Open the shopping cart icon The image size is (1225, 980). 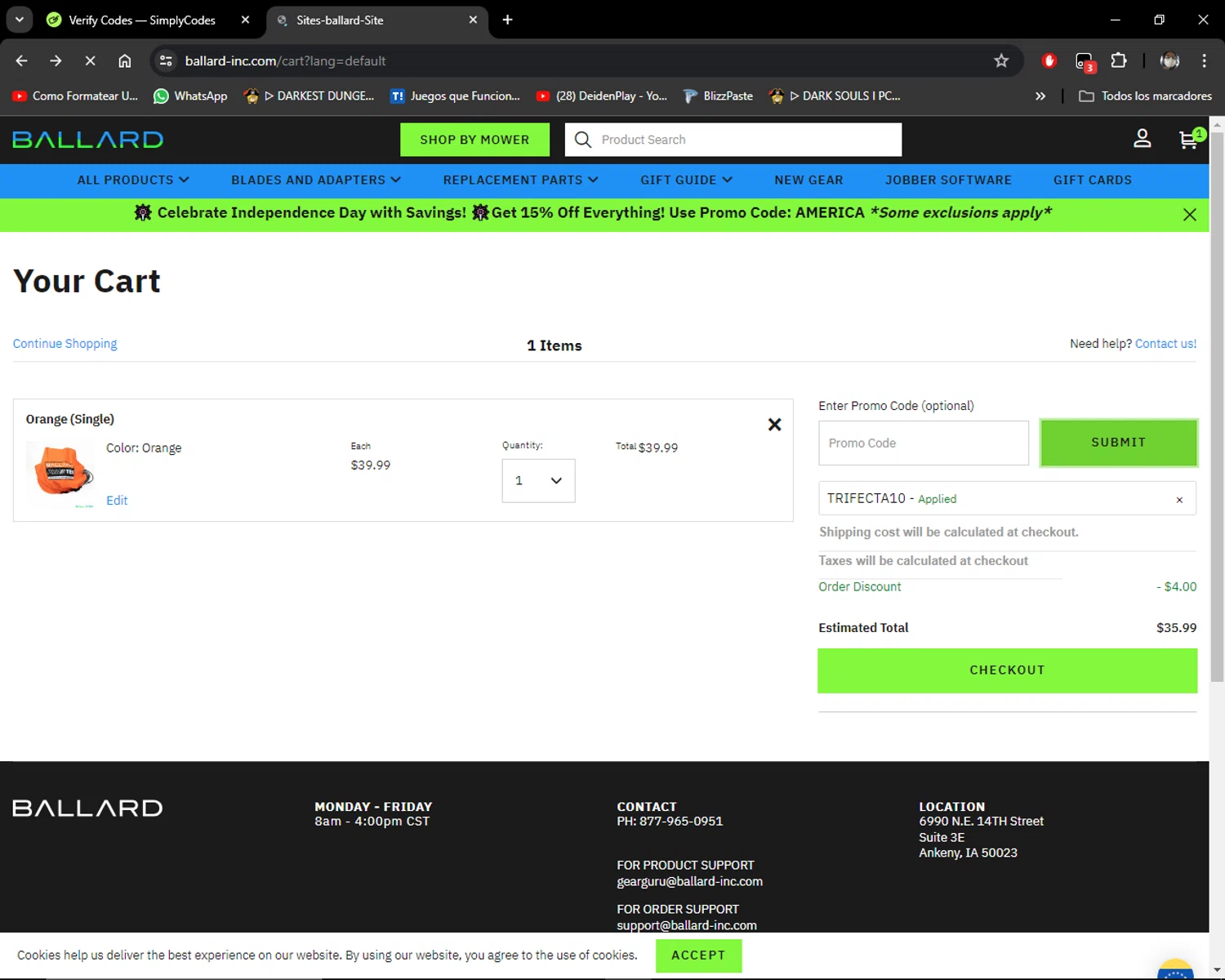tap(1191, 139)
